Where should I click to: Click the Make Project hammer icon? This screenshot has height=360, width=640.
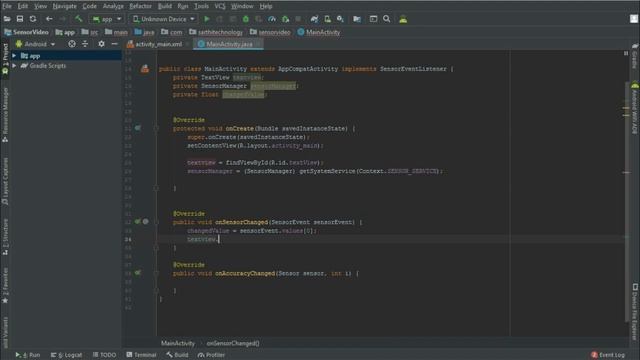(x=78, y=19)
